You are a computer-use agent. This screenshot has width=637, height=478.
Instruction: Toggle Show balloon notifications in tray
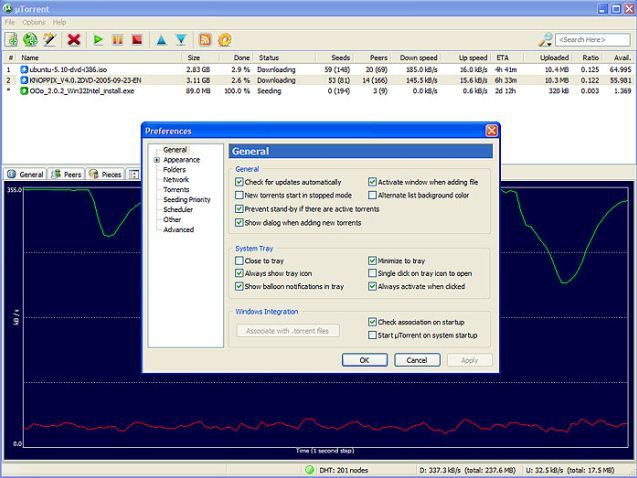(x=239, y=286)
